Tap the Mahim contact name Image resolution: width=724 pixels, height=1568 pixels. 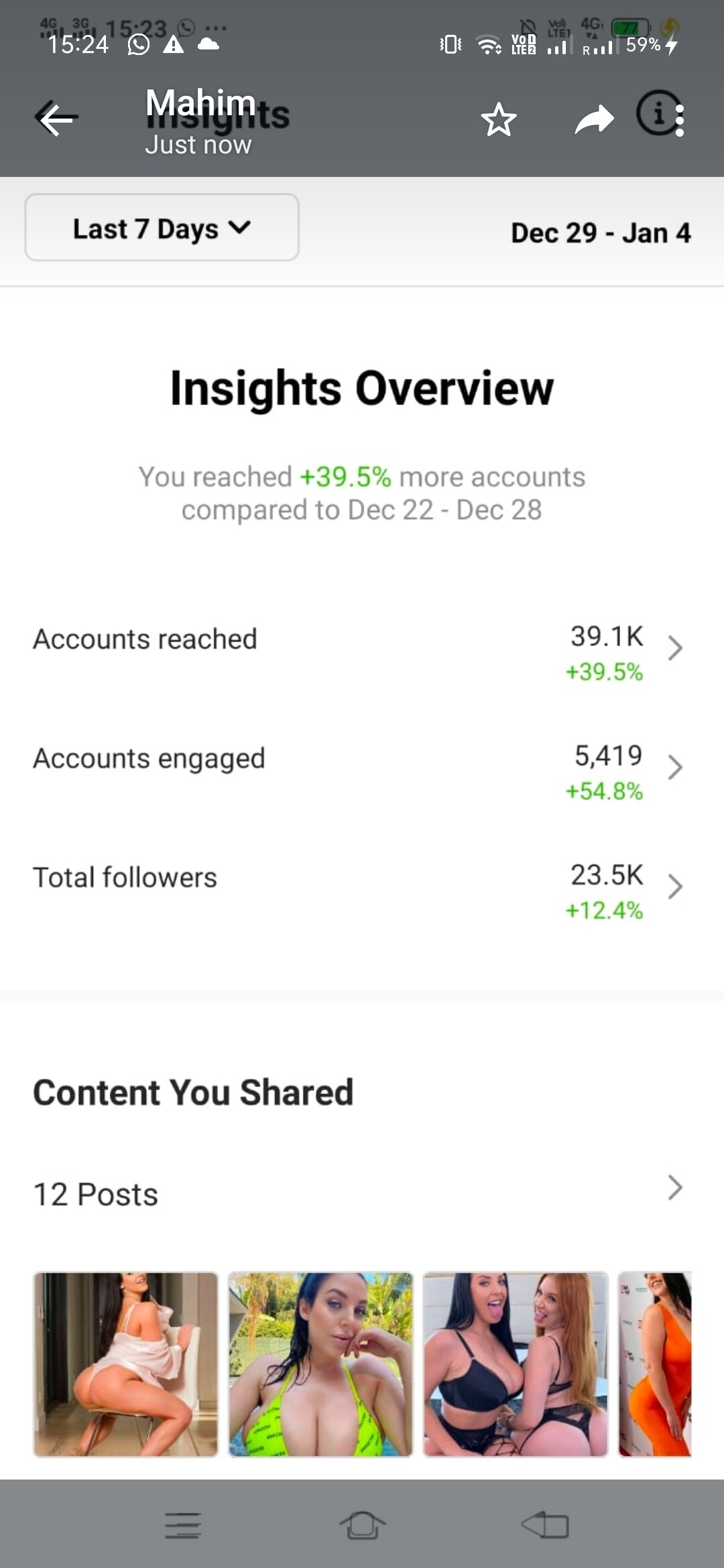200,103
